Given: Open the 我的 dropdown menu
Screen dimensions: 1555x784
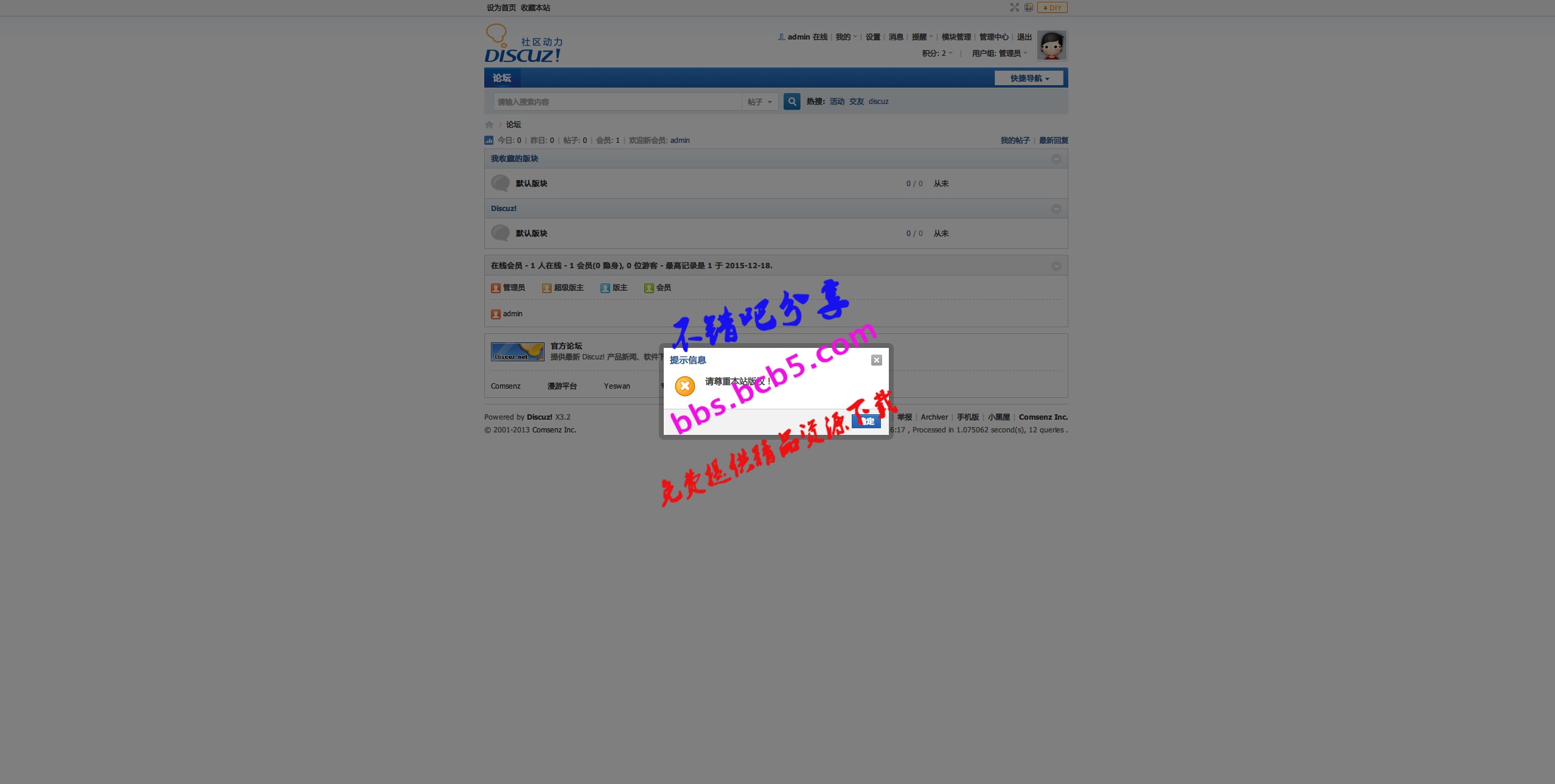Looking at the screenshot, I should 844,37.
